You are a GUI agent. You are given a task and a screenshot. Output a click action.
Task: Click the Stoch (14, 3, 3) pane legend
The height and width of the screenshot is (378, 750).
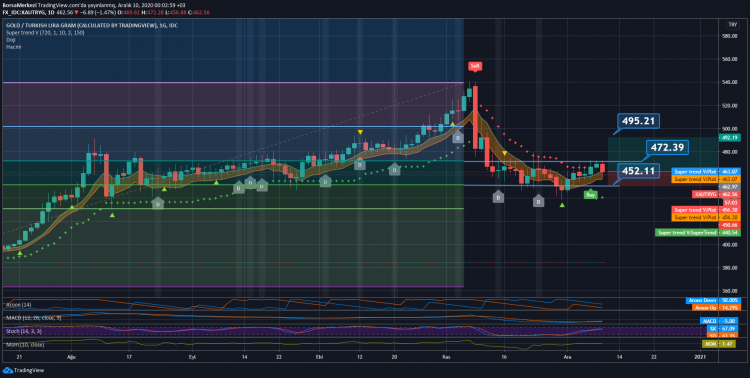pyautogui.click(x=25, y=331)
